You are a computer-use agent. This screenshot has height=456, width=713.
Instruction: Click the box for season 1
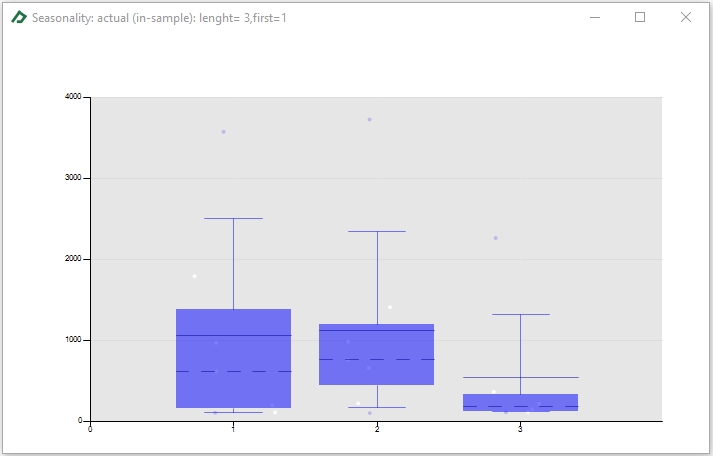(x=233, y=358)
